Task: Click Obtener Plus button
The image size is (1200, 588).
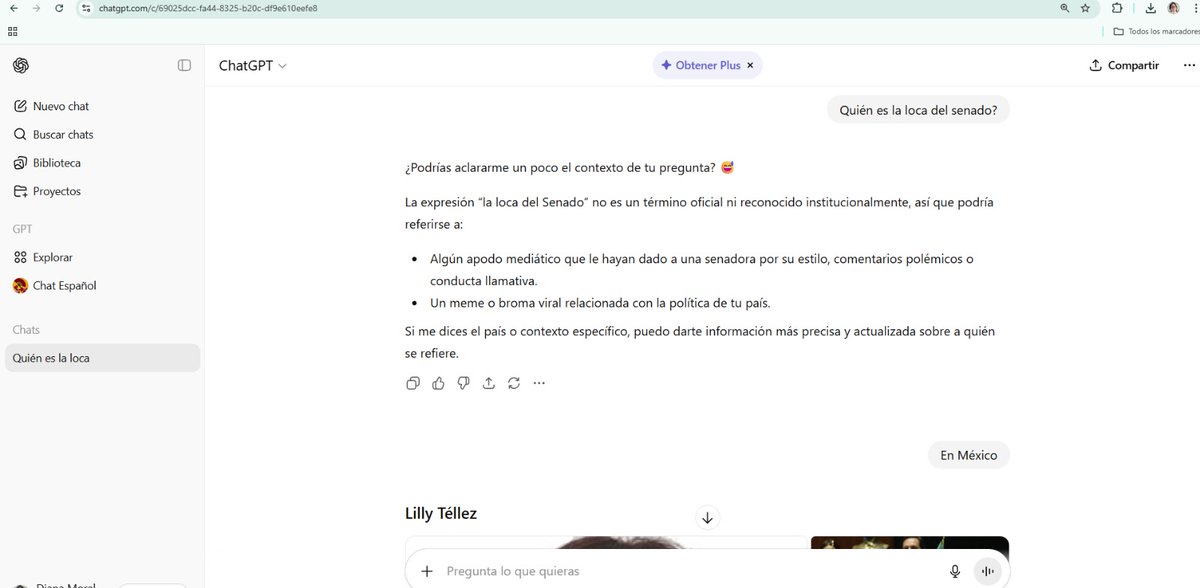Action: tap(701, 65)
